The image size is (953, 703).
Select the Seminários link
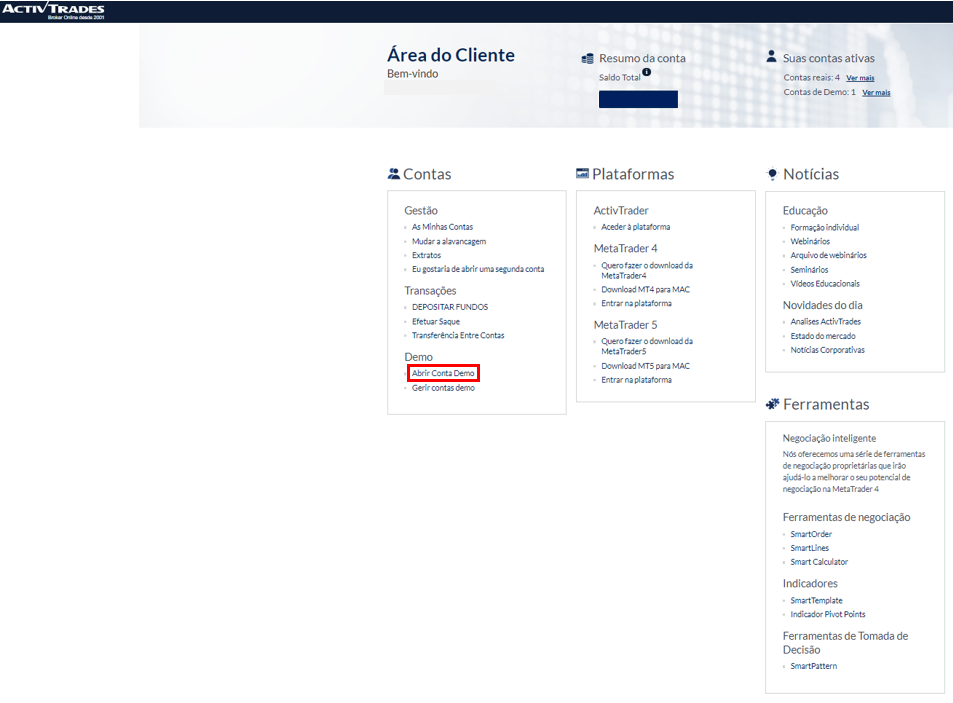click(x=809, y=270)
